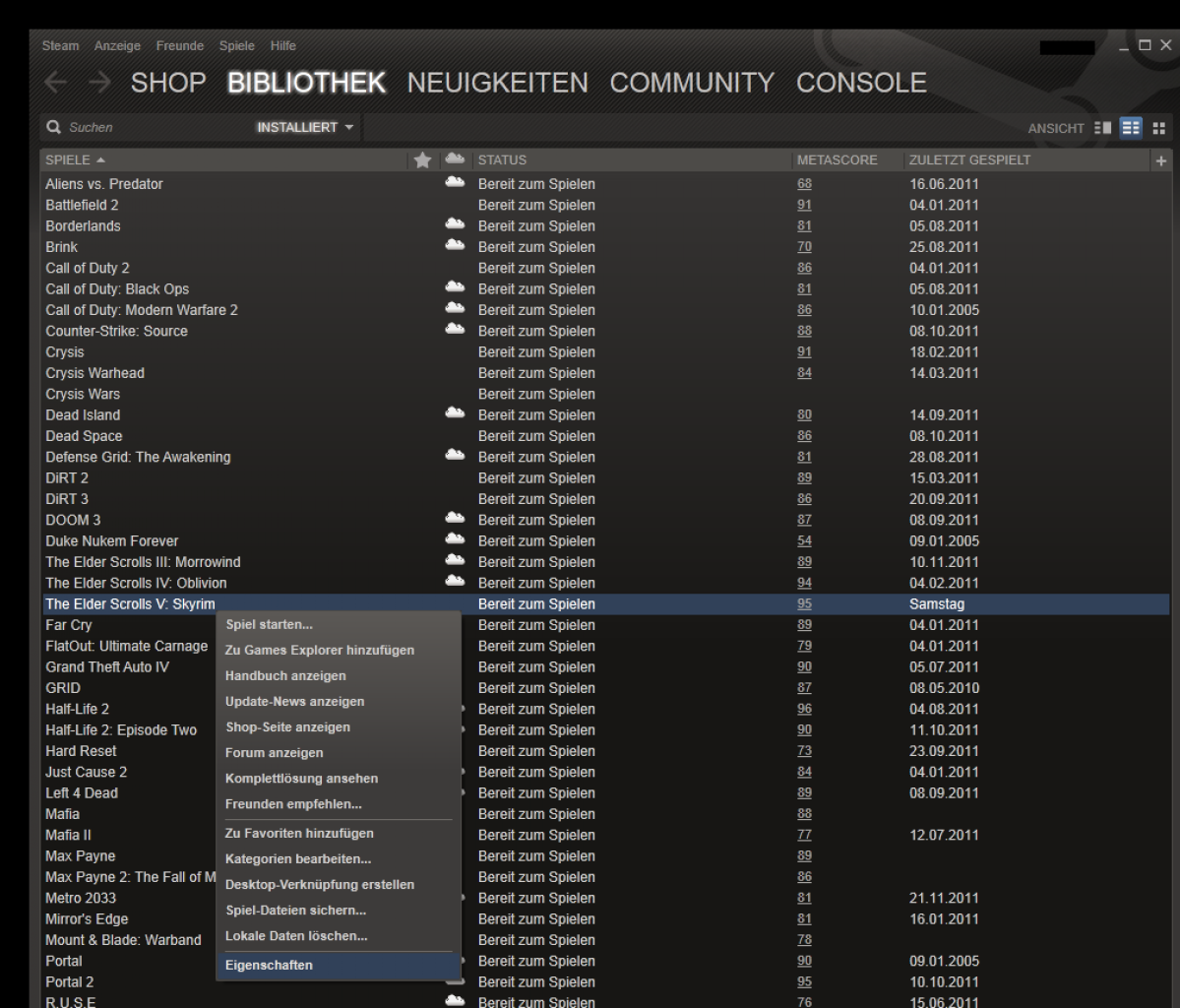Image resolution: width=1180 pixels, height=1008 pixels.
Task: Open the COMMUNITY tab
Action: (x=692, y=83)
